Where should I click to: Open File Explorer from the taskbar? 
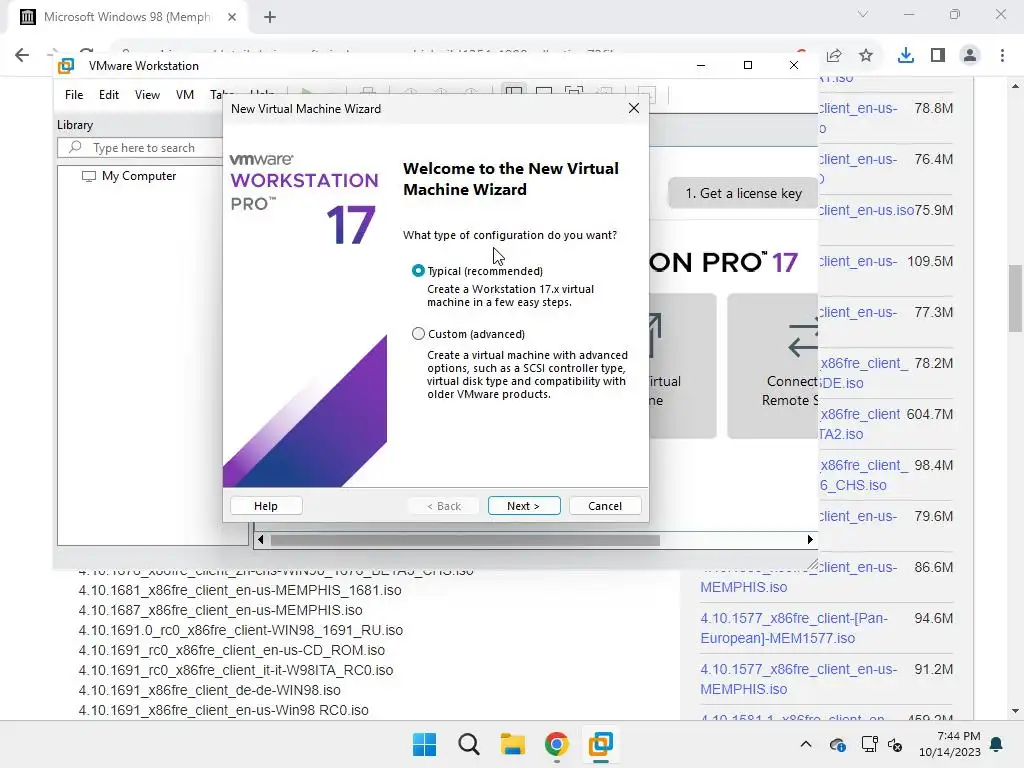click(513, 744)
